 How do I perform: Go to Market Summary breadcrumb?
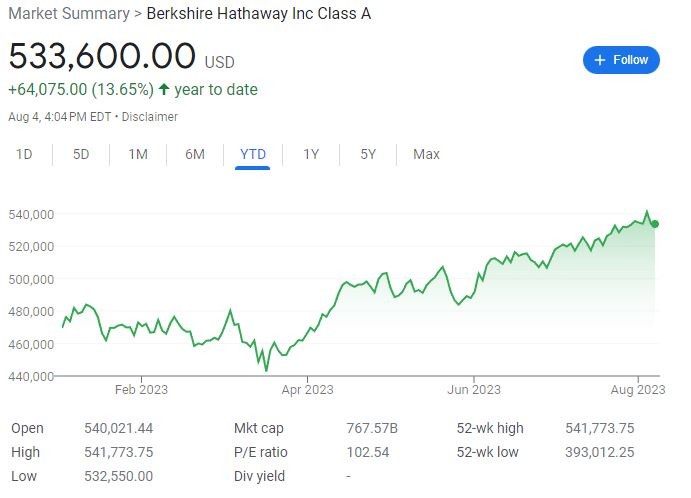pyautogui.click(x=69, y=14)
